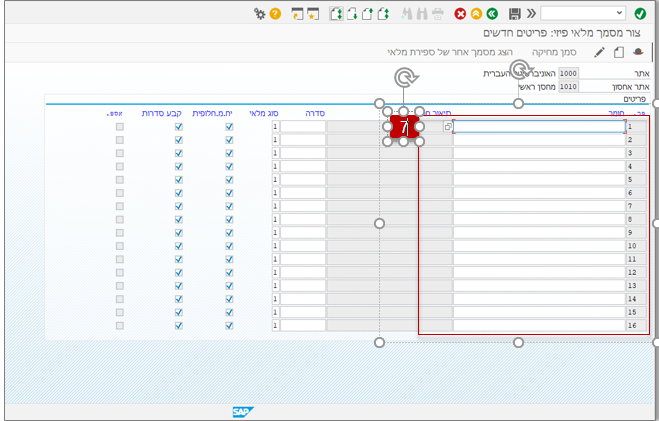659x421 pixels.
Task: Click the storage location field containing 1010
Action: (568, 87)
